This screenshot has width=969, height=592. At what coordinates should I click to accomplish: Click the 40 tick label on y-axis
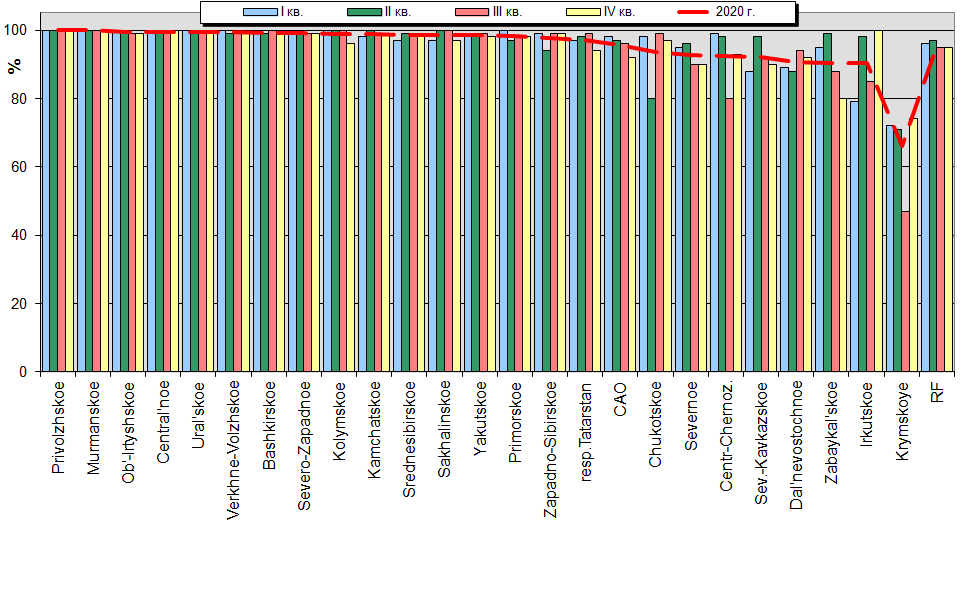(19, 235)
